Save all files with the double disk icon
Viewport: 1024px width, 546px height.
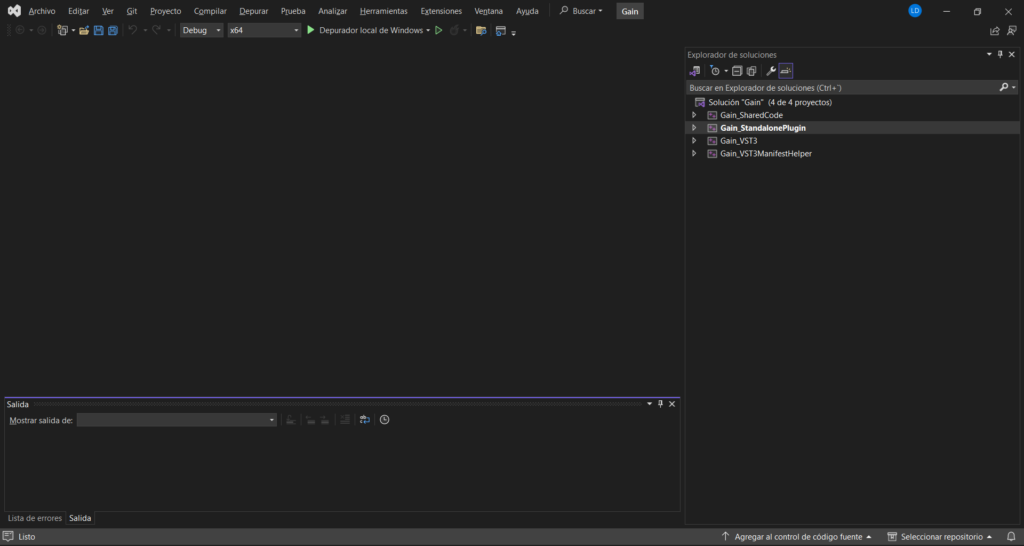[x=113, y=31]
